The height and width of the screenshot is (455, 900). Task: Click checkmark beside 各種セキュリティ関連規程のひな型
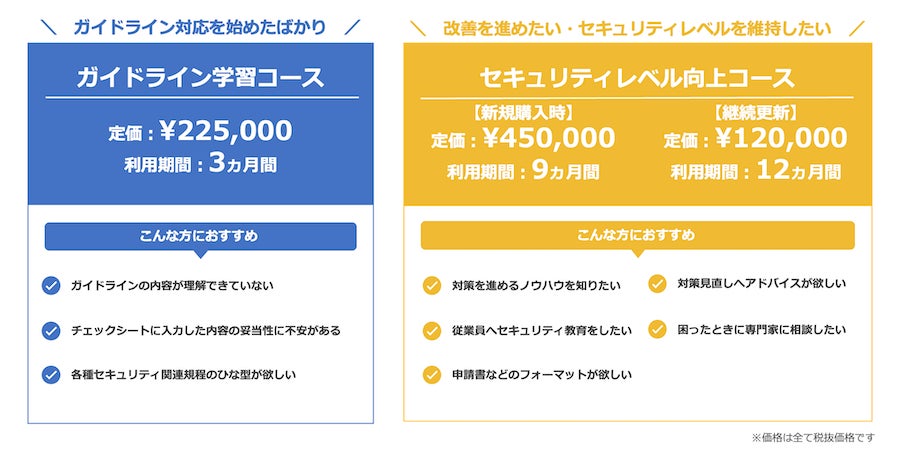click(51, 374)
